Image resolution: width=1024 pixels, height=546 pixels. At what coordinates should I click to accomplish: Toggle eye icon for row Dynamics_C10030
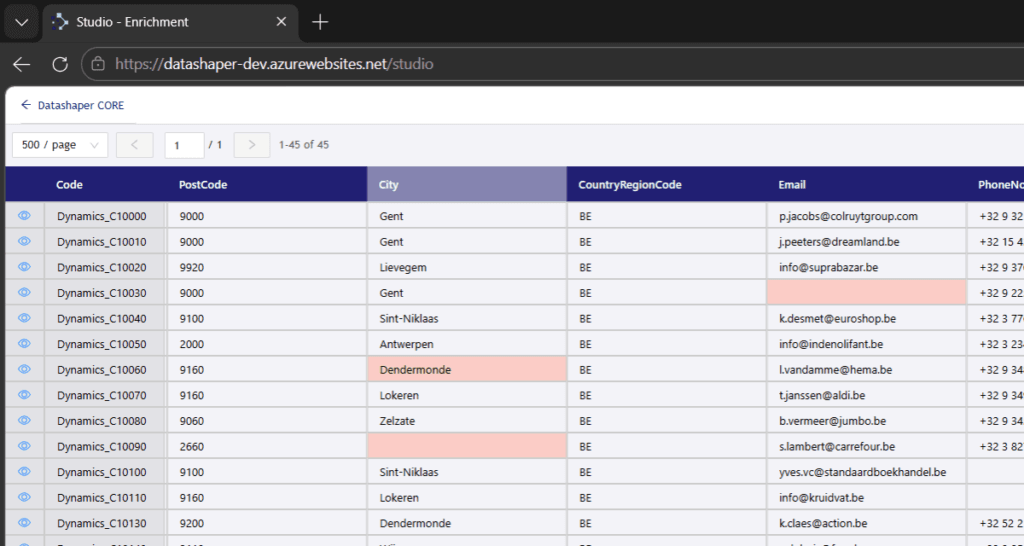click(24, 293)
